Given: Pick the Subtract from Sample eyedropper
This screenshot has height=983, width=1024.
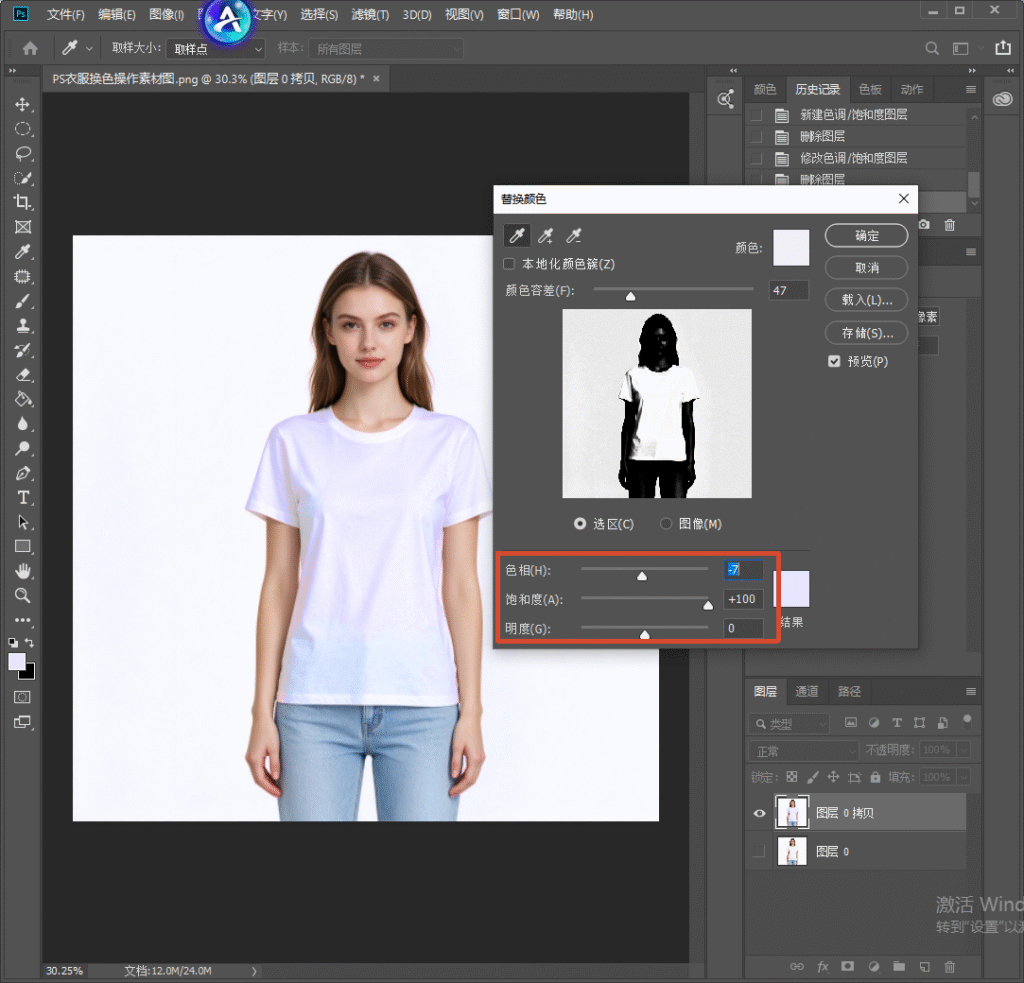Looking at the screenshot, I should click(573, 236).
